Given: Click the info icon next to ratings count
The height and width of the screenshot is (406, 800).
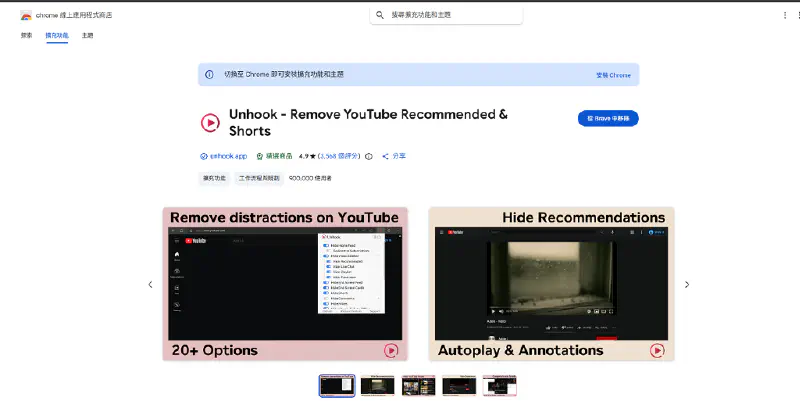Looking at the screenshot, I should click(369, 157).
